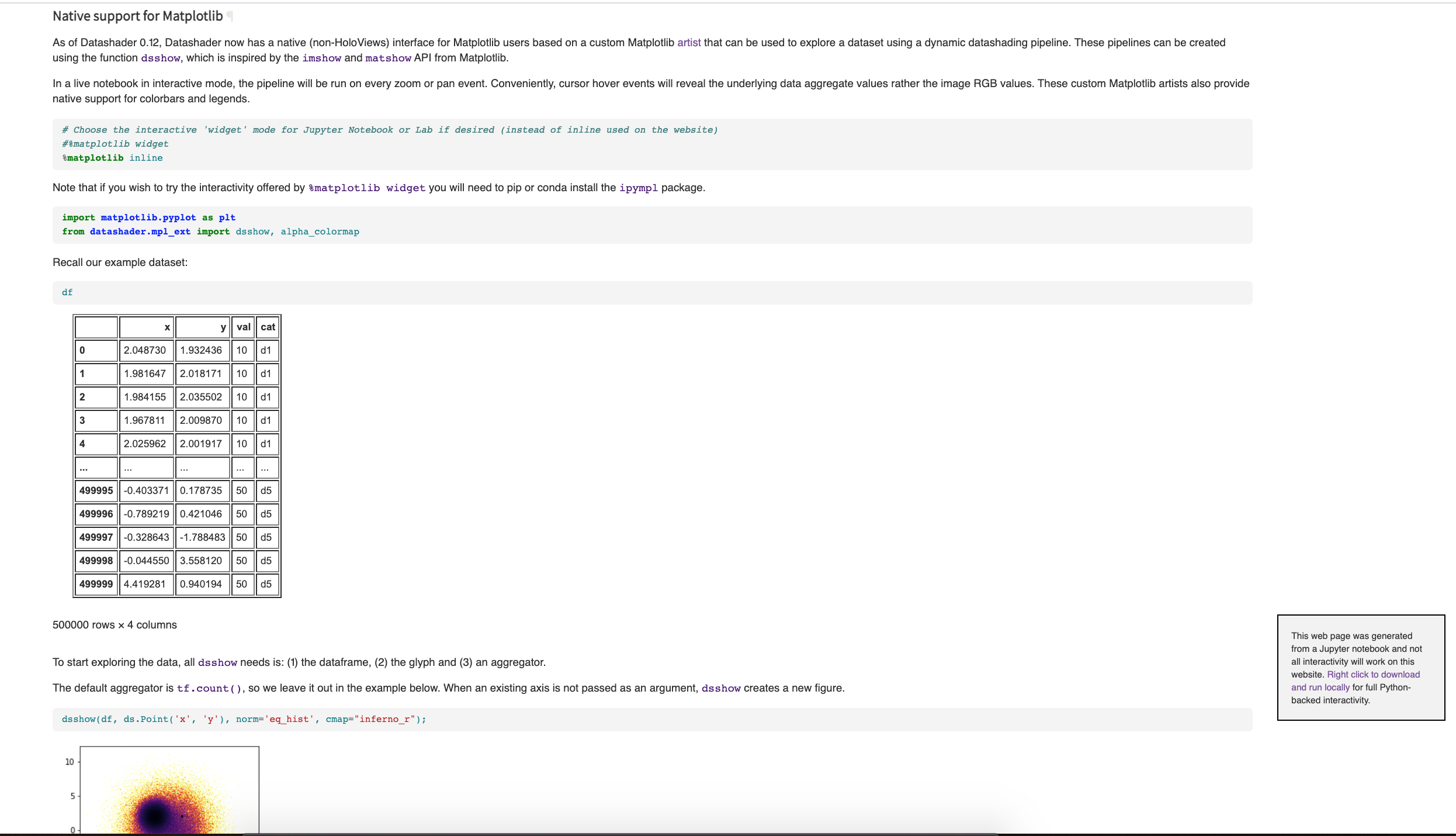Select the 'val' column header
Screen dimensions: 1456x836
click(x=243, y=327)
